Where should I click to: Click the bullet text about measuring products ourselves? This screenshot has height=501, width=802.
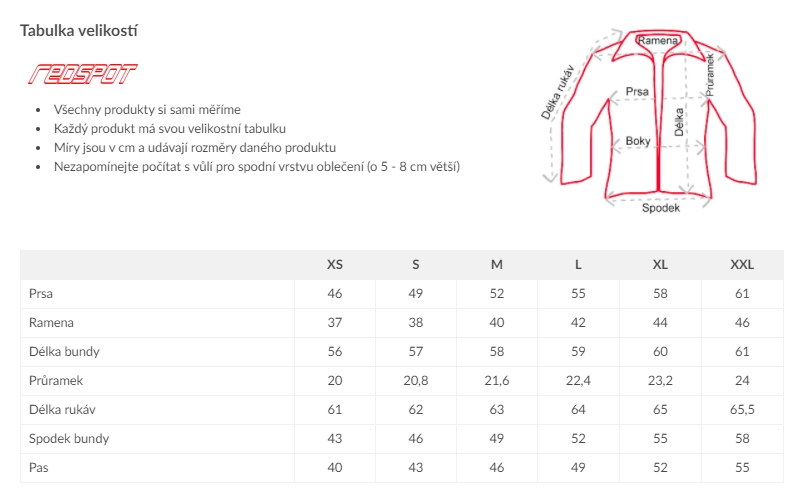[147, 110]
